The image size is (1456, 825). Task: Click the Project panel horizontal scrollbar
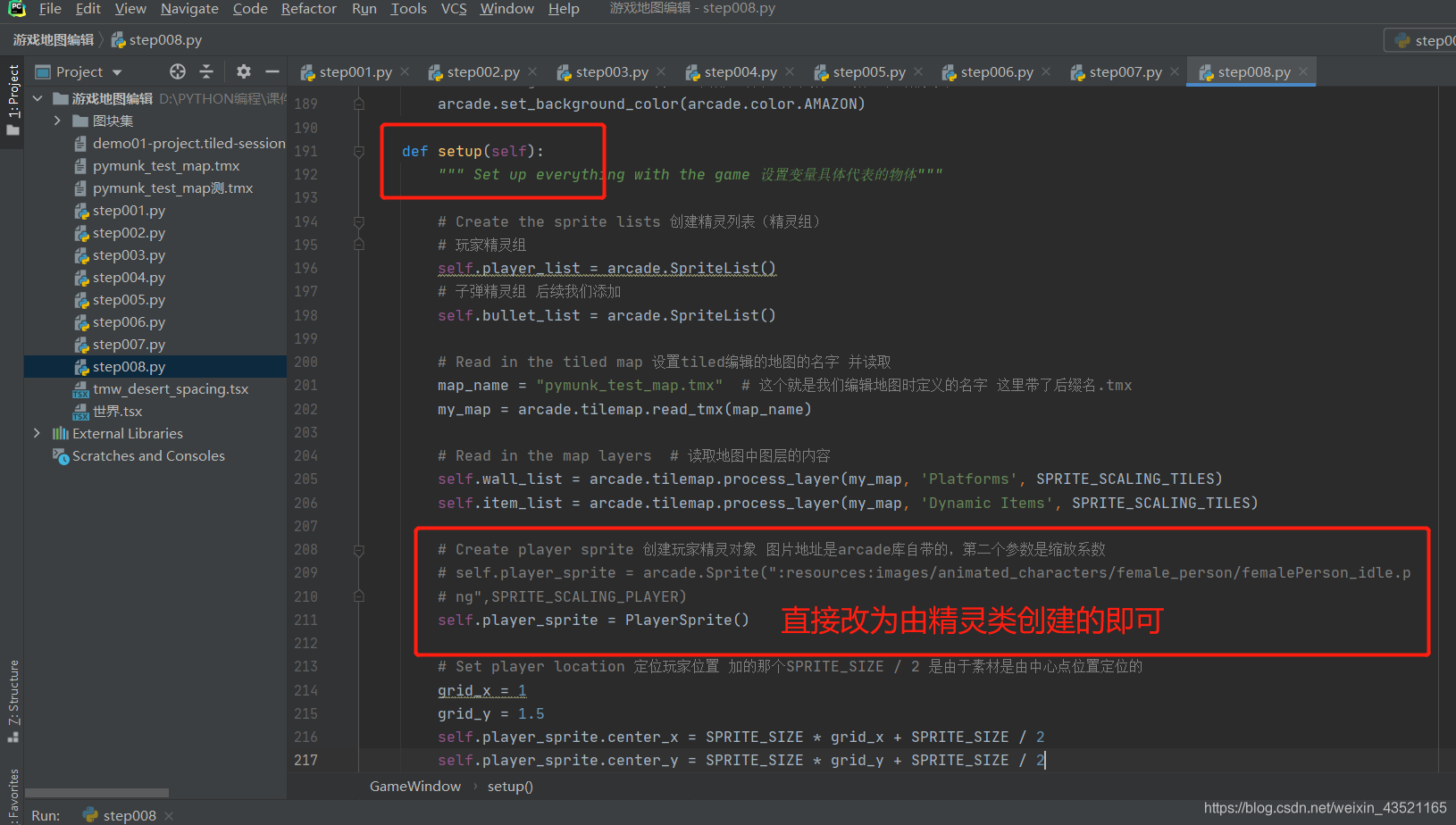pyautogui.click(x=96, y=793)
